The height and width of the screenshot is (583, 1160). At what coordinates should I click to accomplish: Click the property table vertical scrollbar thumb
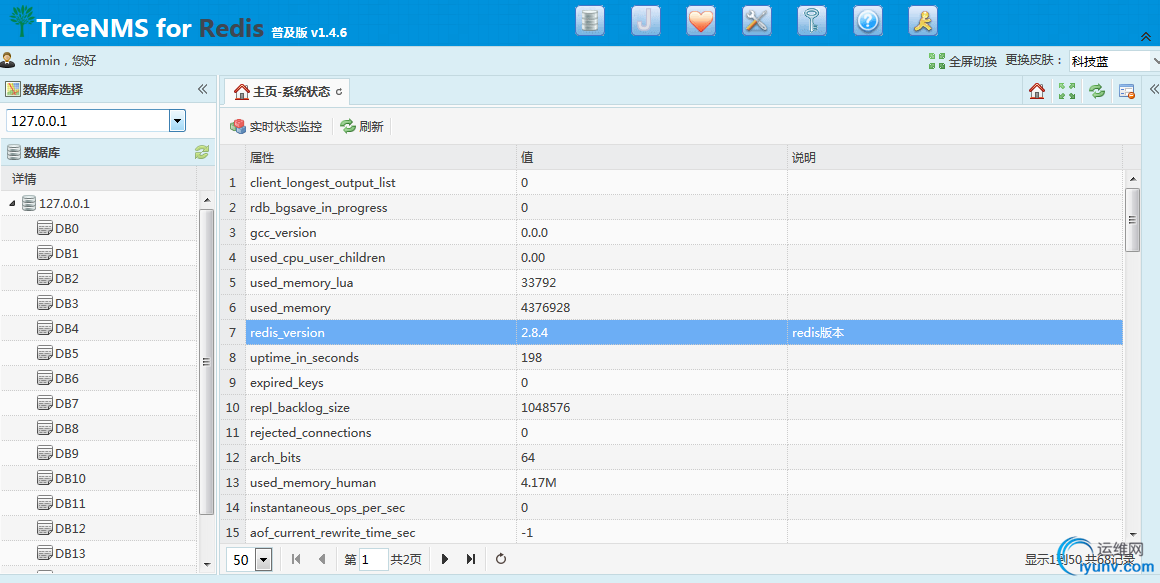click(1132, 220)
